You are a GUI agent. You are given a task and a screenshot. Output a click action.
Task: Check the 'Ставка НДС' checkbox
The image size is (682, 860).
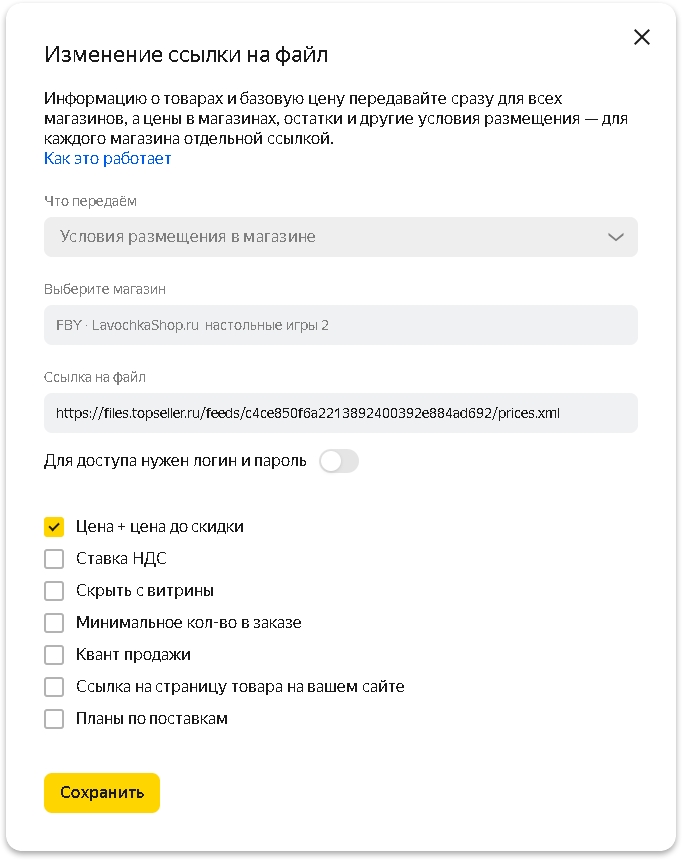coord(54,558)
